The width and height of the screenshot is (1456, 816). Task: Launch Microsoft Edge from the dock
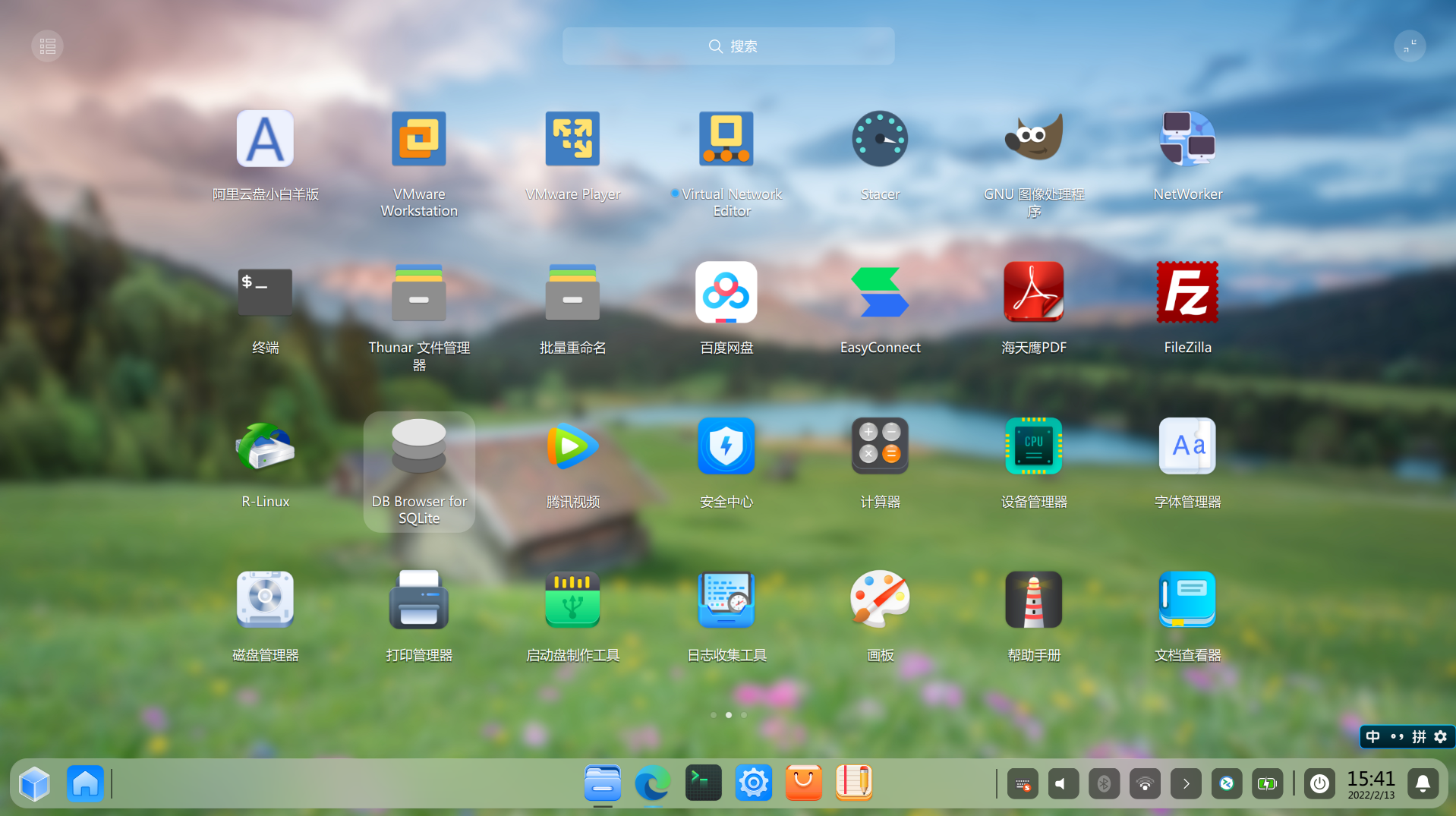653,783
